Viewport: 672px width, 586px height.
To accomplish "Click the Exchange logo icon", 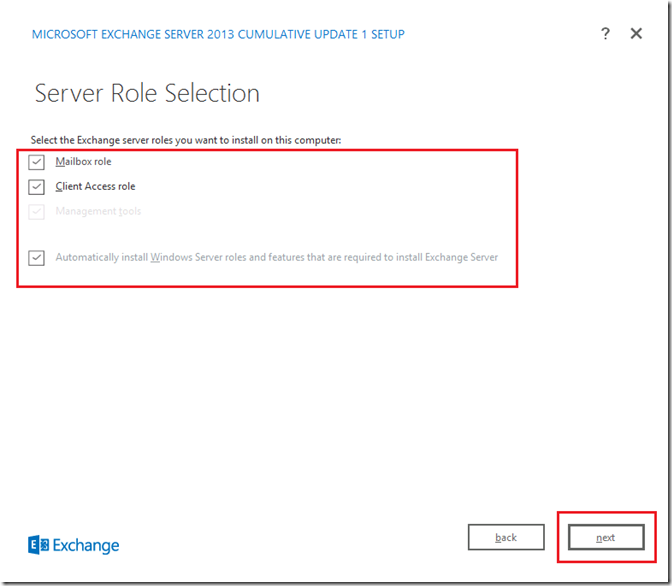I will click(38, 545).
